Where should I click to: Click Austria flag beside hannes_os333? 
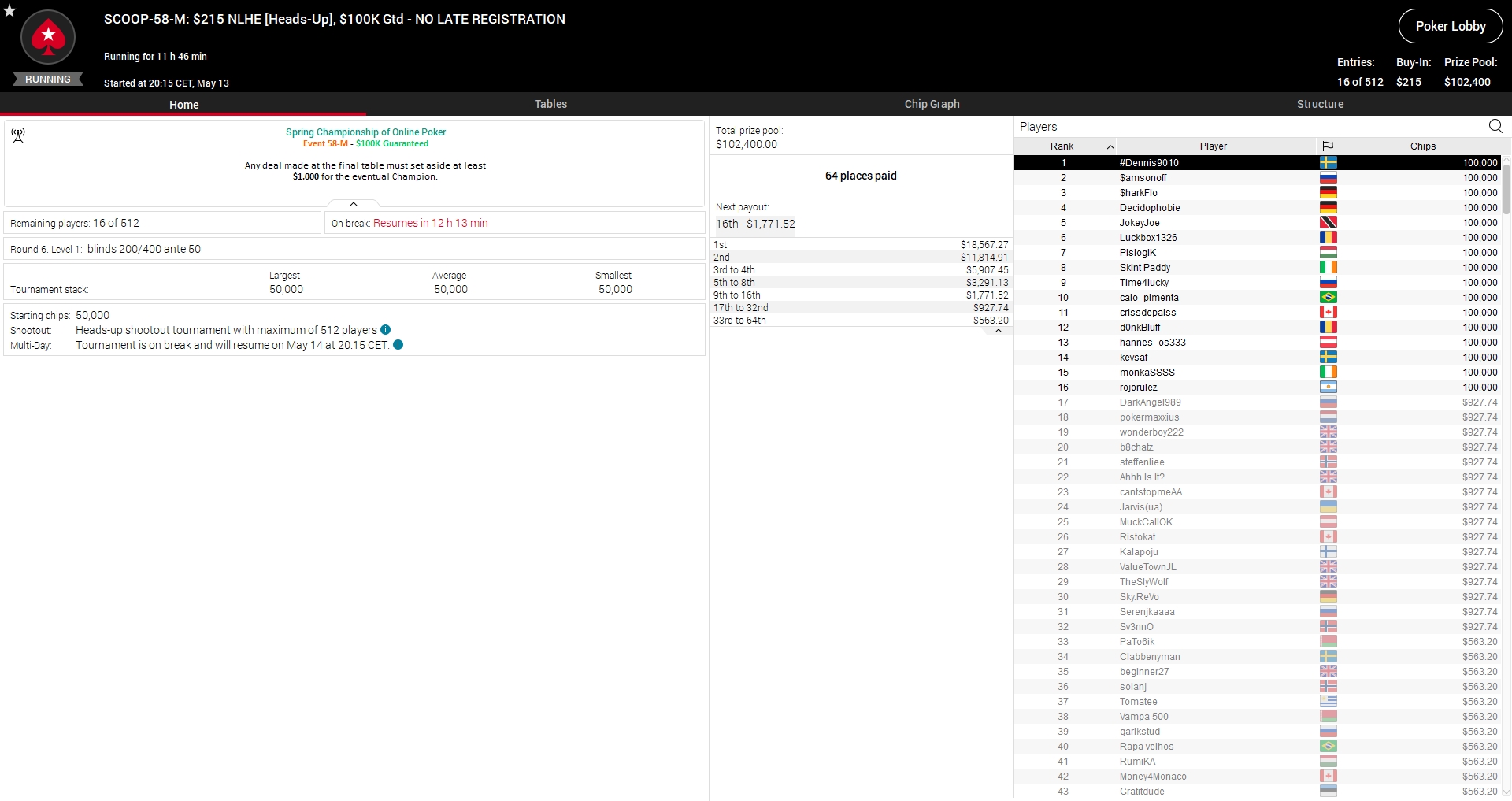[1329, 343]
